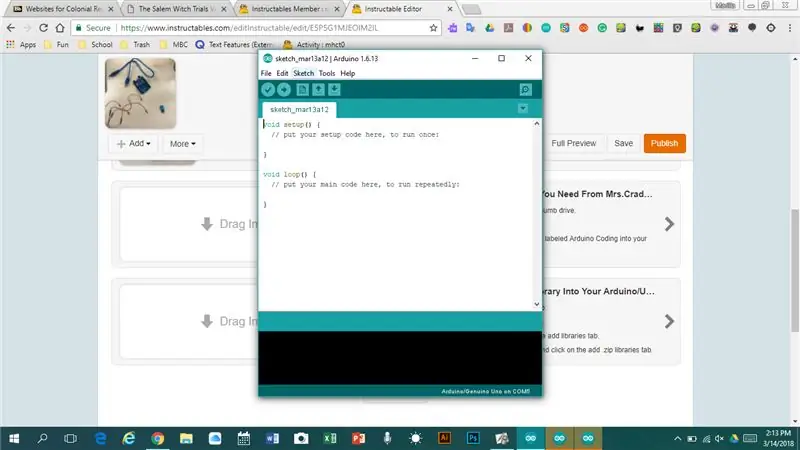This screenshot has width=800, height=450.
Task: Open the tab options dropdown arrow in Arduino
Action: tap(522, 108)
